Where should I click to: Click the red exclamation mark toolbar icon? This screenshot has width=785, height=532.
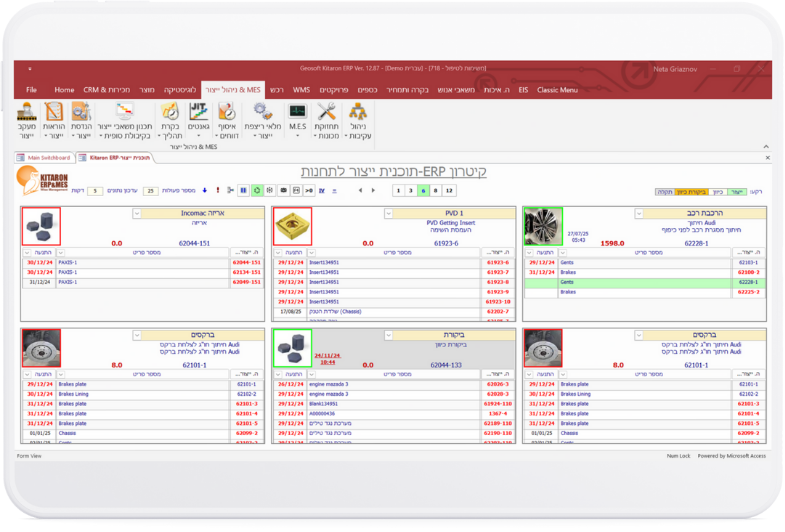tap(217, 191)
